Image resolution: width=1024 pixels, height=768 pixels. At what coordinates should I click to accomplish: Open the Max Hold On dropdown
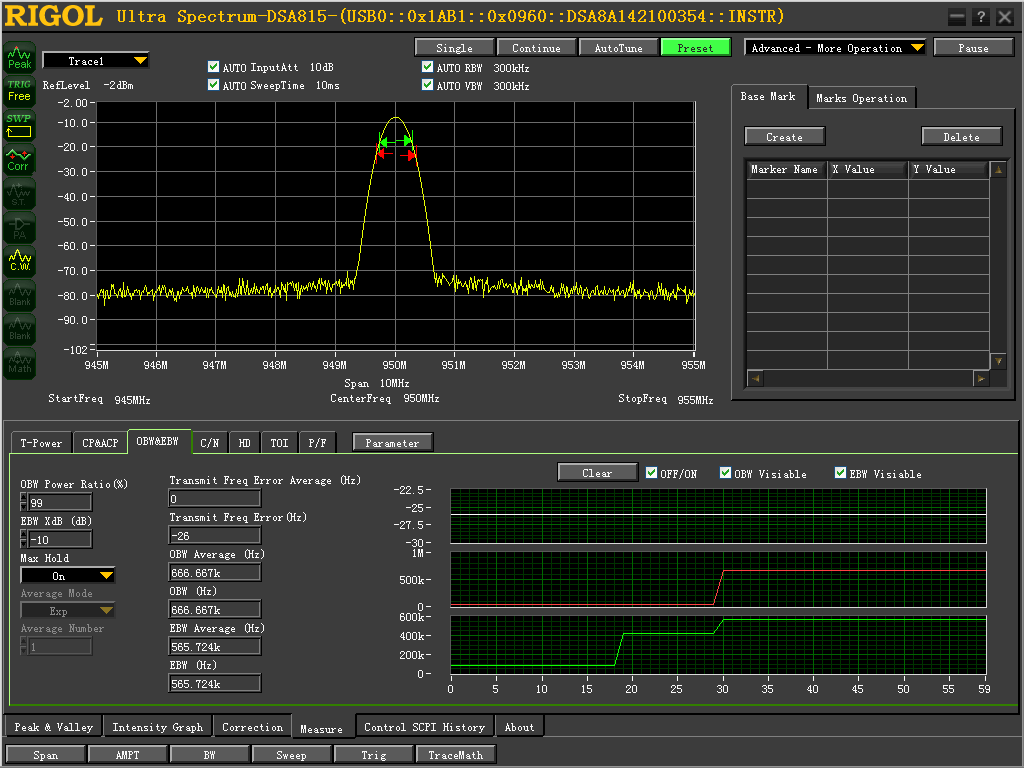68,575
